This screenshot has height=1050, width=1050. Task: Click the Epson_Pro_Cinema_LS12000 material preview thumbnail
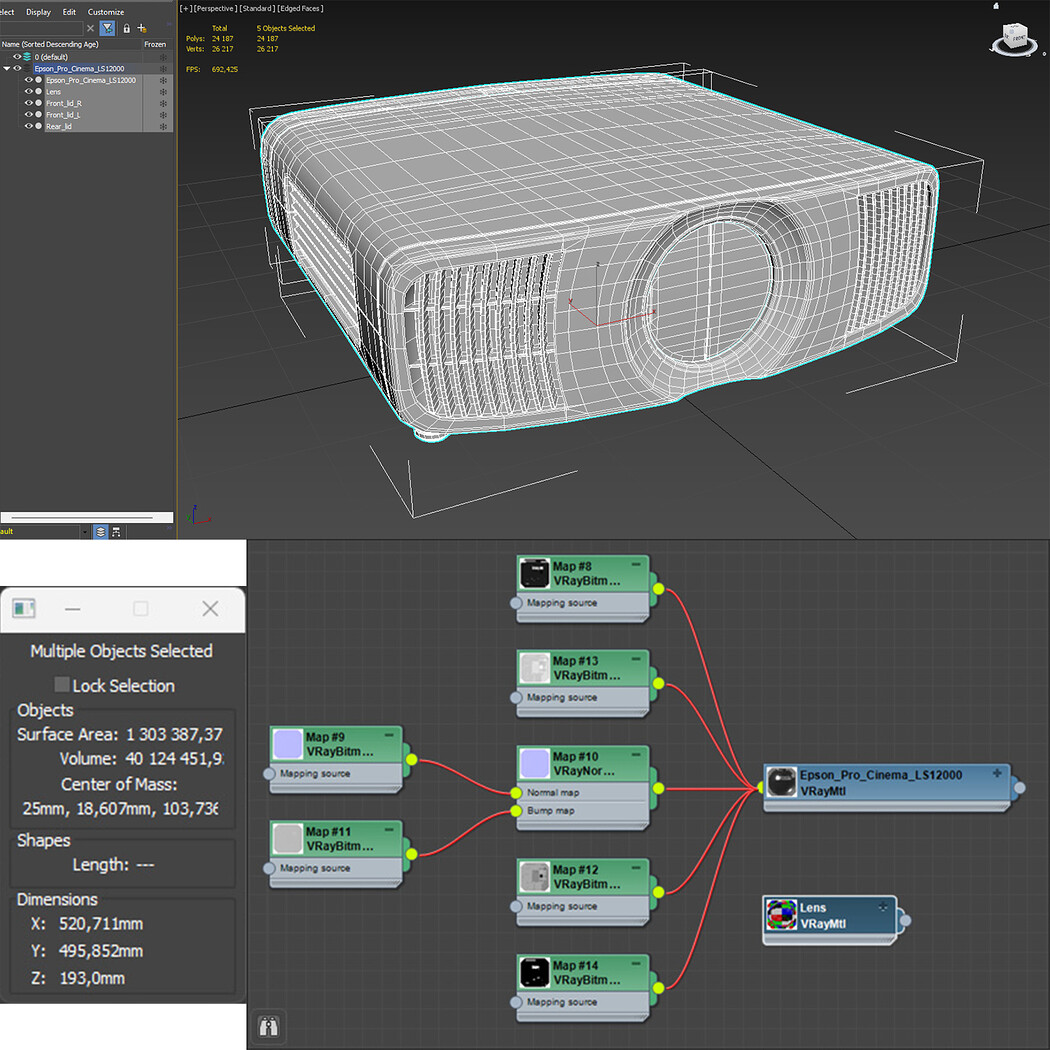click(x=781, y=782)
